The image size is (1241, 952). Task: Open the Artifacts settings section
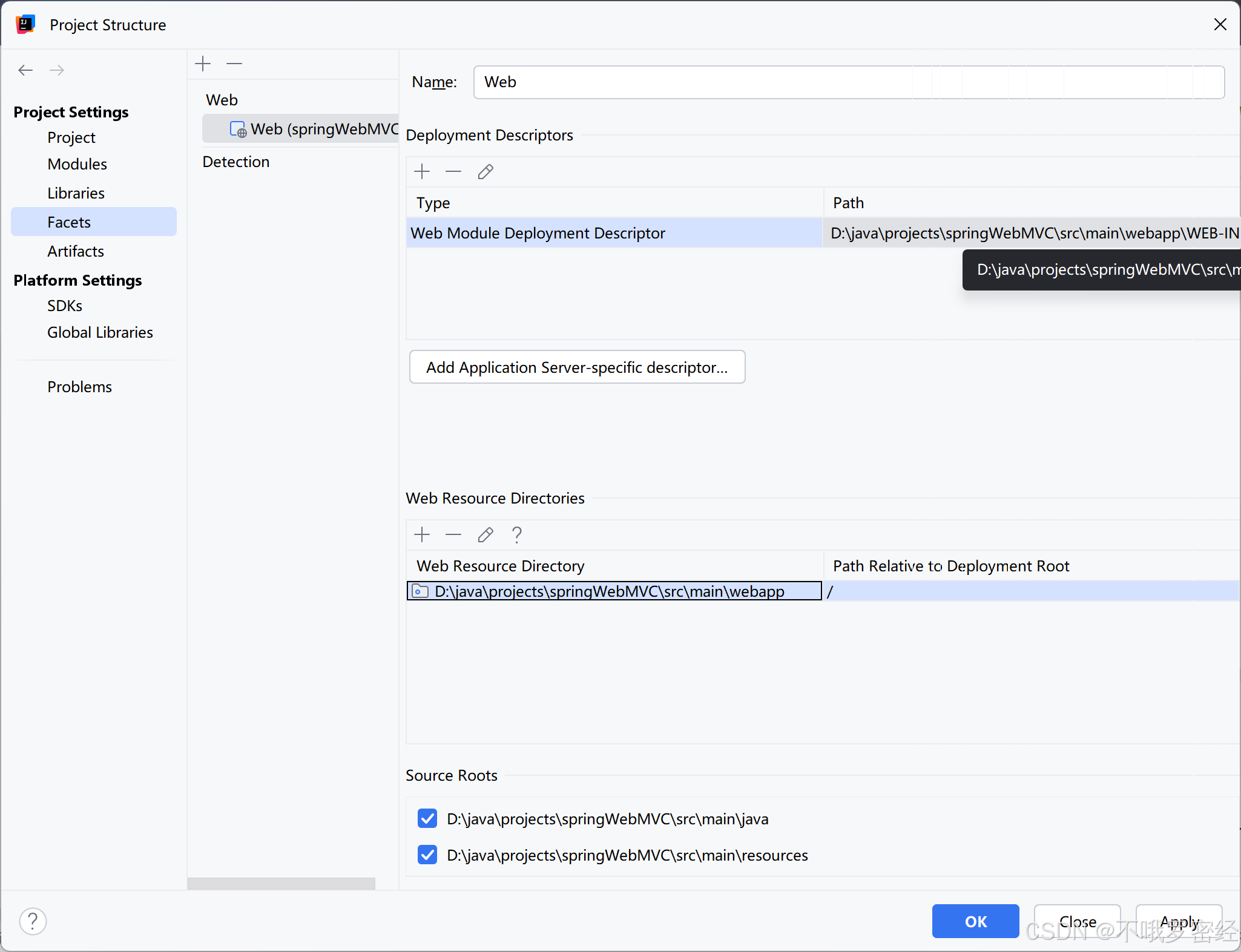point(76,251)
